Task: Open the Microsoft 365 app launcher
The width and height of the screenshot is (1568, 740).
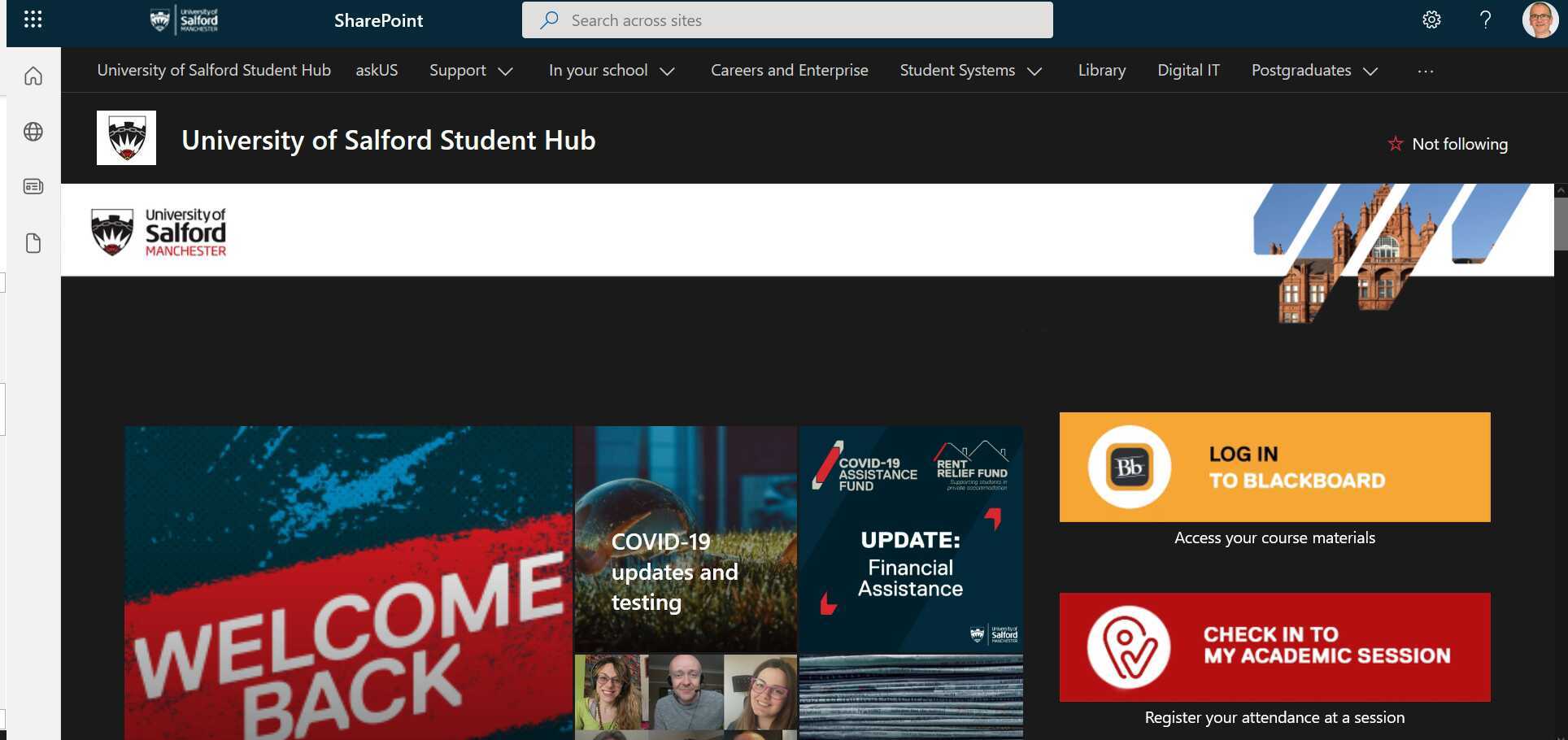Action: point(33,20)
